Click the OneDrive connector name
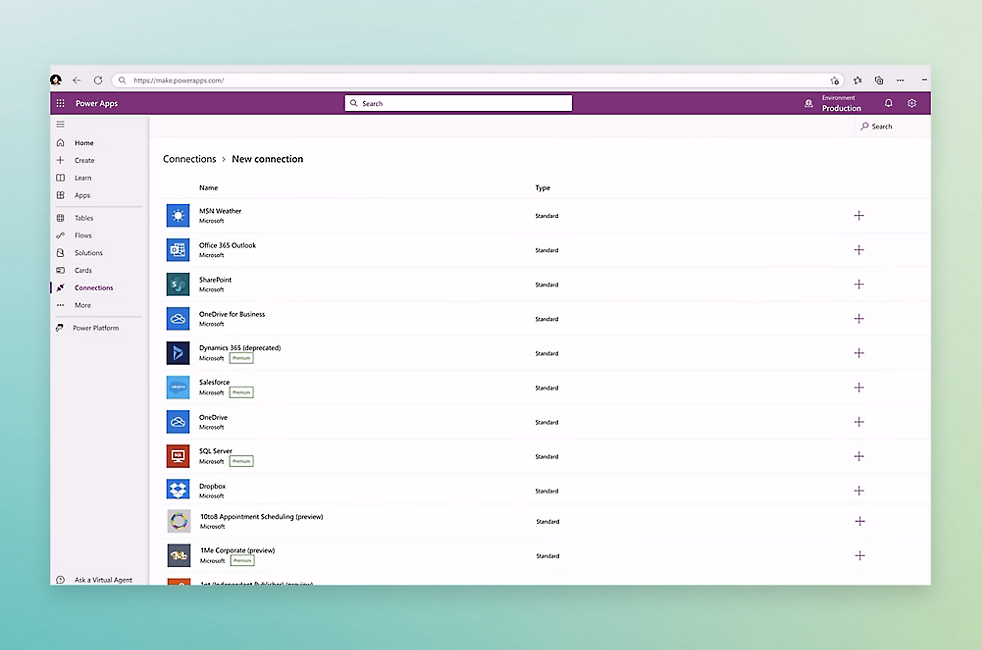 pyautogui.click(x=213, y=418)
